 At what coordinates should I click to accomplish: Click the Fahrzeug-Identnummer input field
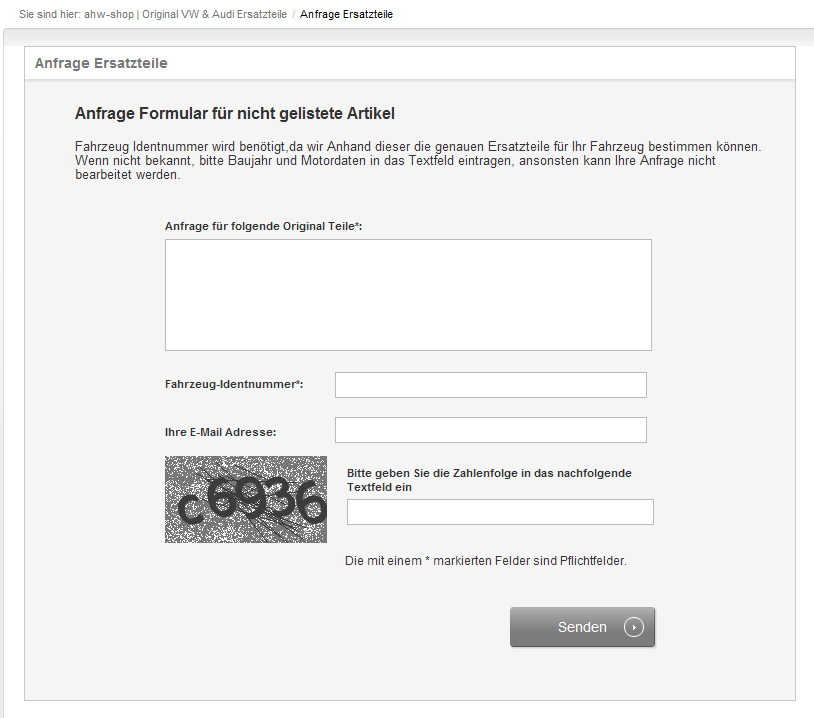(491, 385)
